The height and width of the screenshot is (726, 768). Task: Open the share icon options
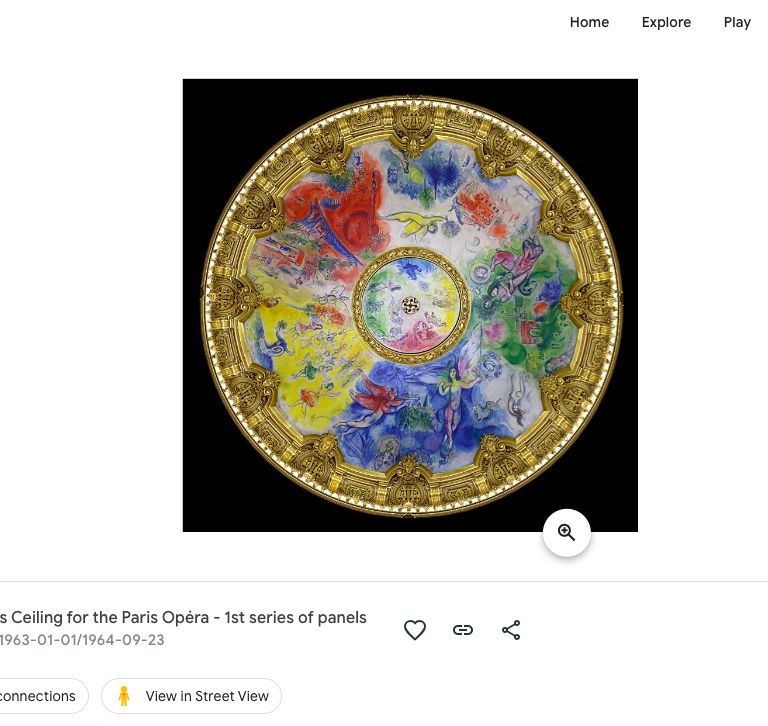click(x=511, y=630)
